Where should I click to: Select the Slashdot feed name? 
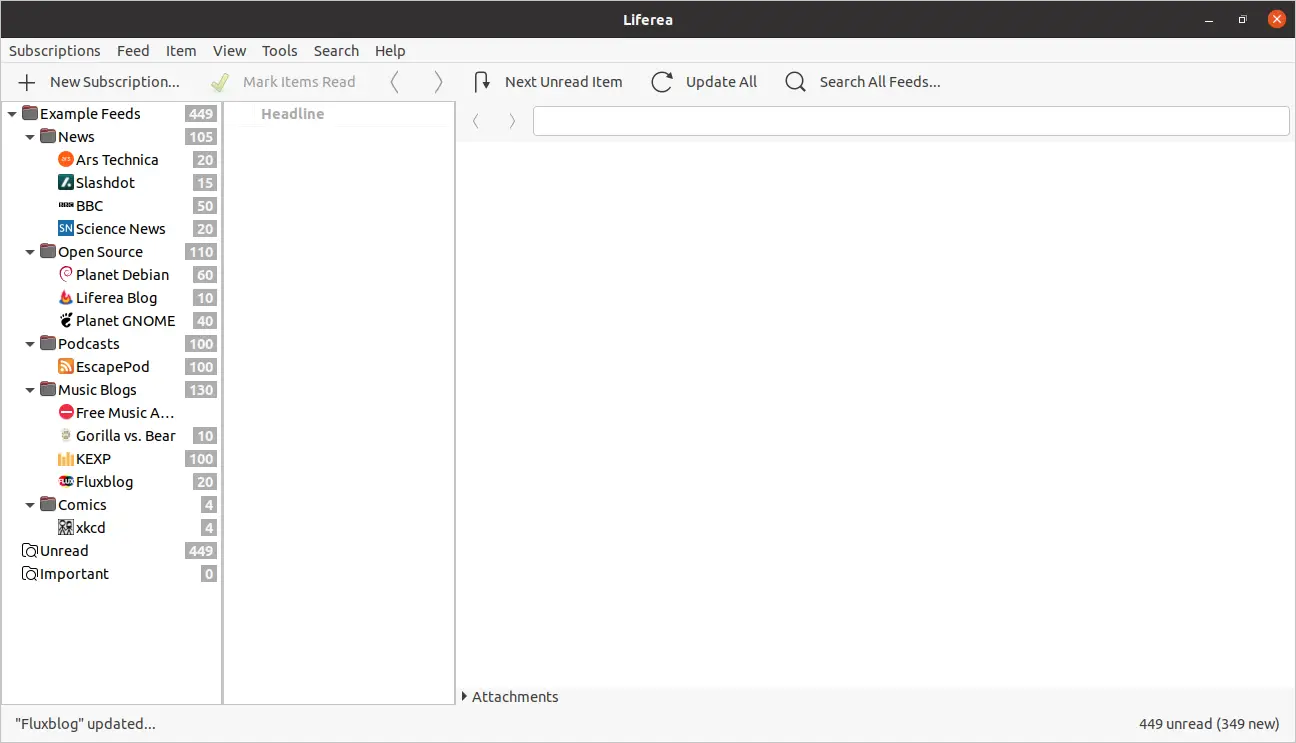105,183
